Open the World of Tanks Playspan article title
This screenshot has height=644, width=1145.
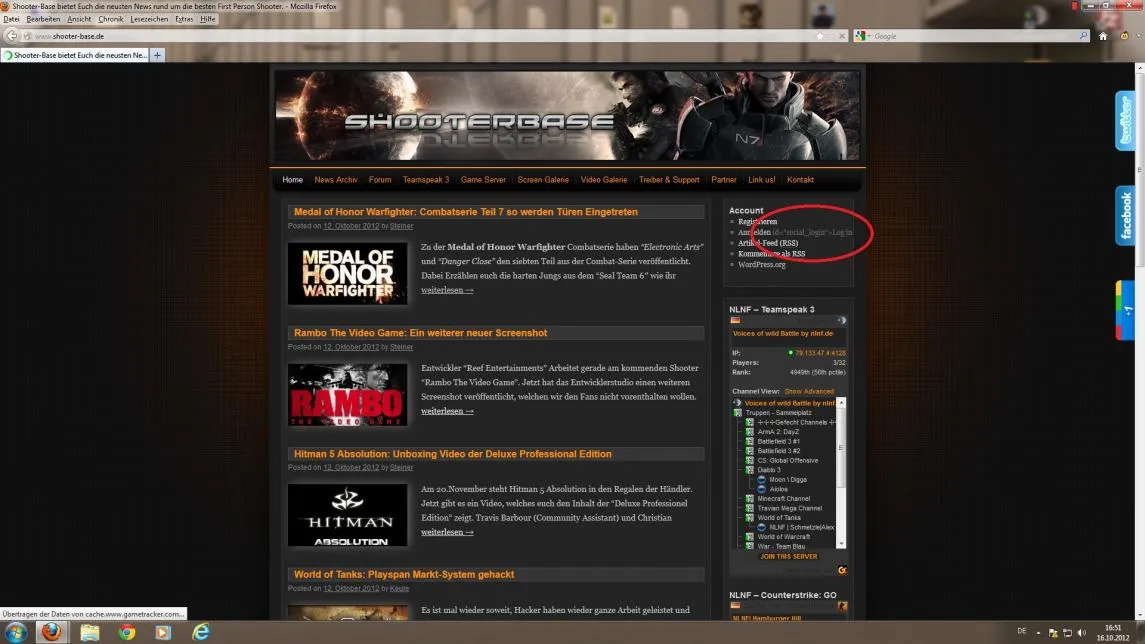404,575
